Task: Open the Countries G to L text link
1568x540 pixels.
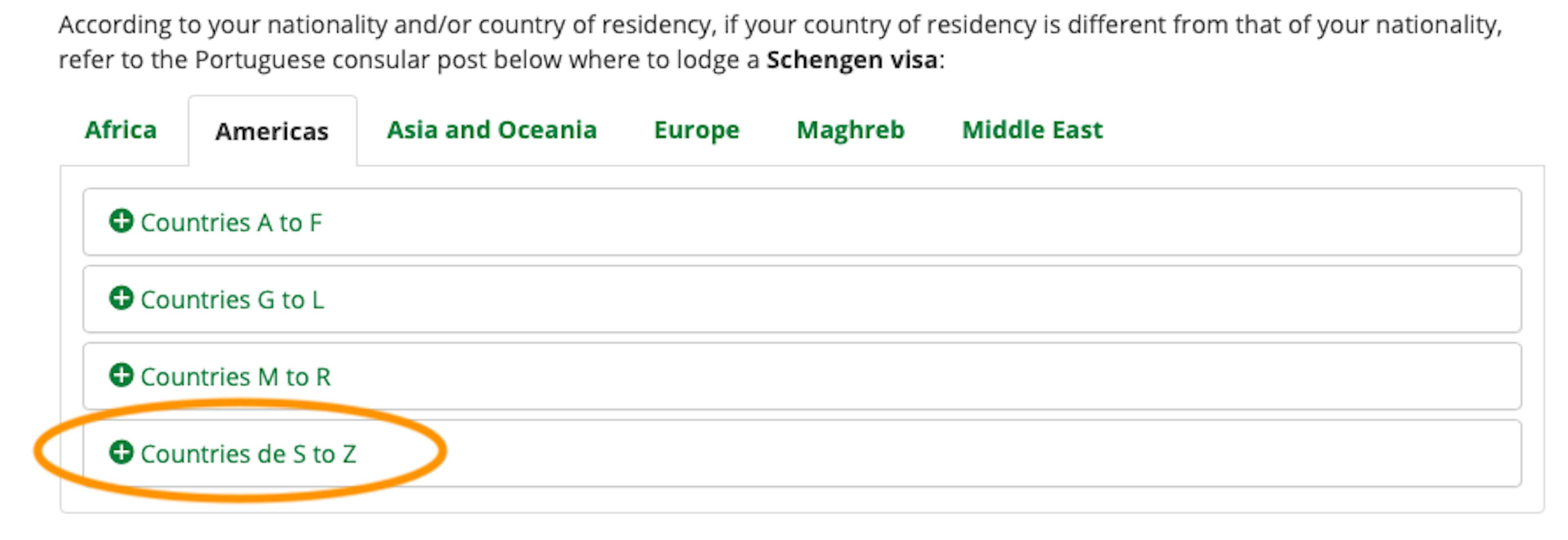Action: (232, 300)
